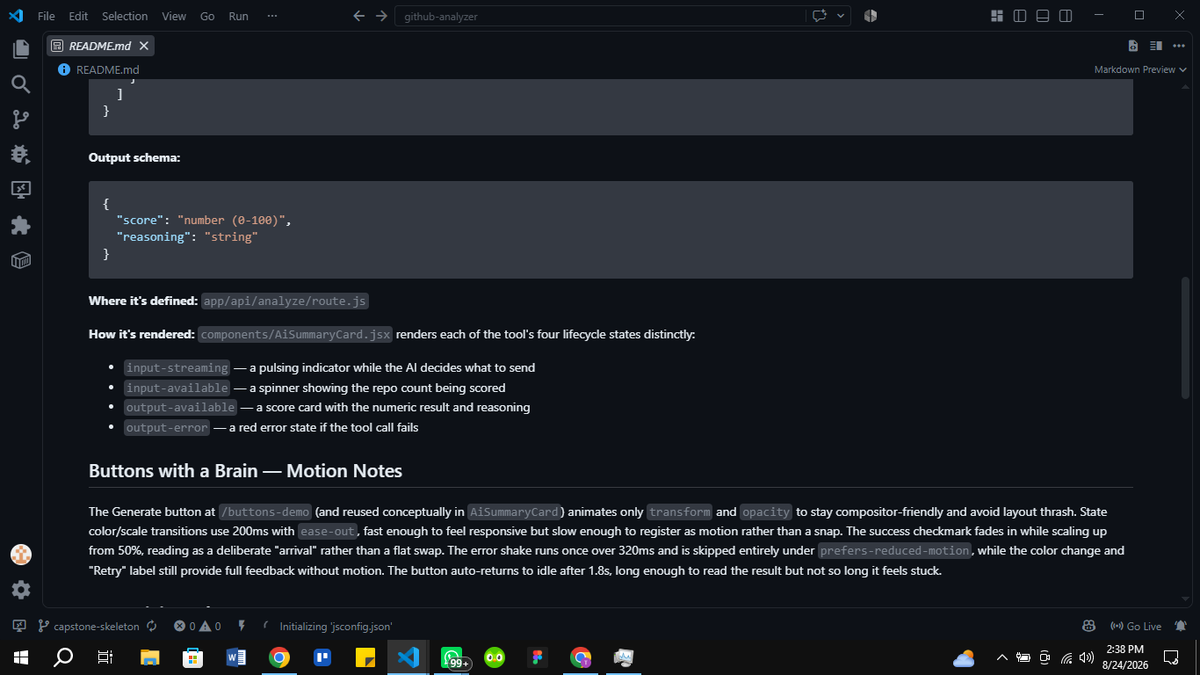Open the Remote Explorer view
The width and height of the screenshot is (1200, 675).
point(20,189)
